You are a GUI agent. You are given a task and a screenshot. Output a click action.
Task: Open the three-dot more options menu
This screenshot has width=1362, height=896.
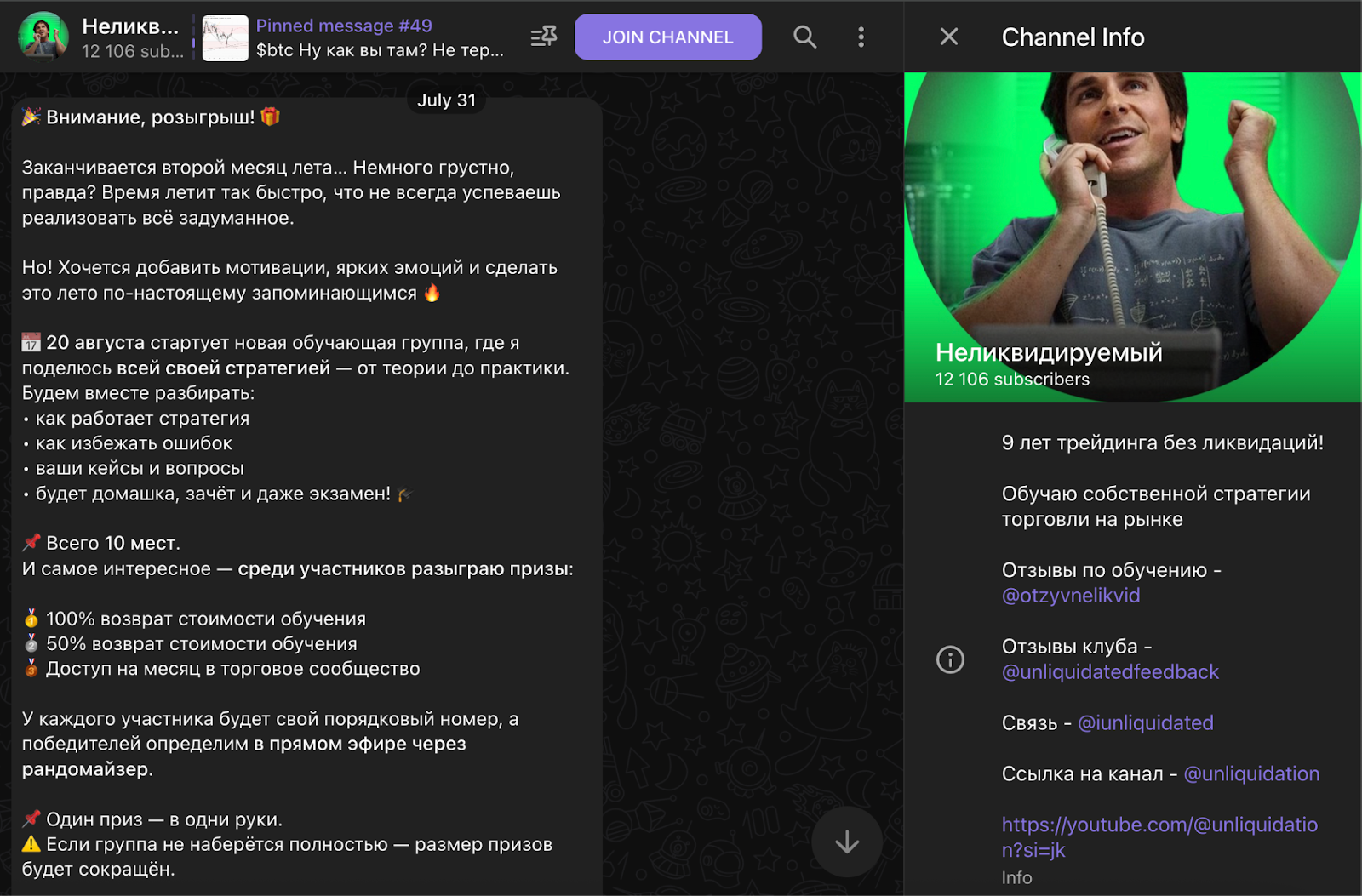(x=861, y=37)
